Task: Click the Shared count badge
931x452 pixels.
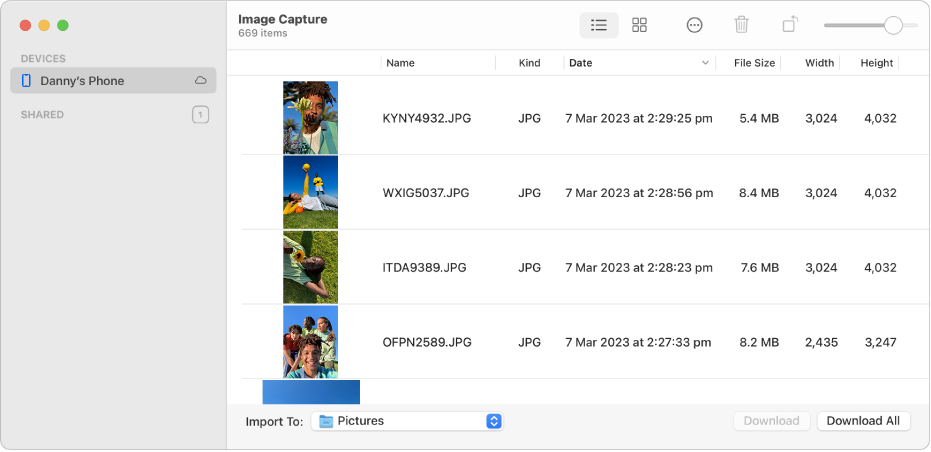Action: point(200,115)
